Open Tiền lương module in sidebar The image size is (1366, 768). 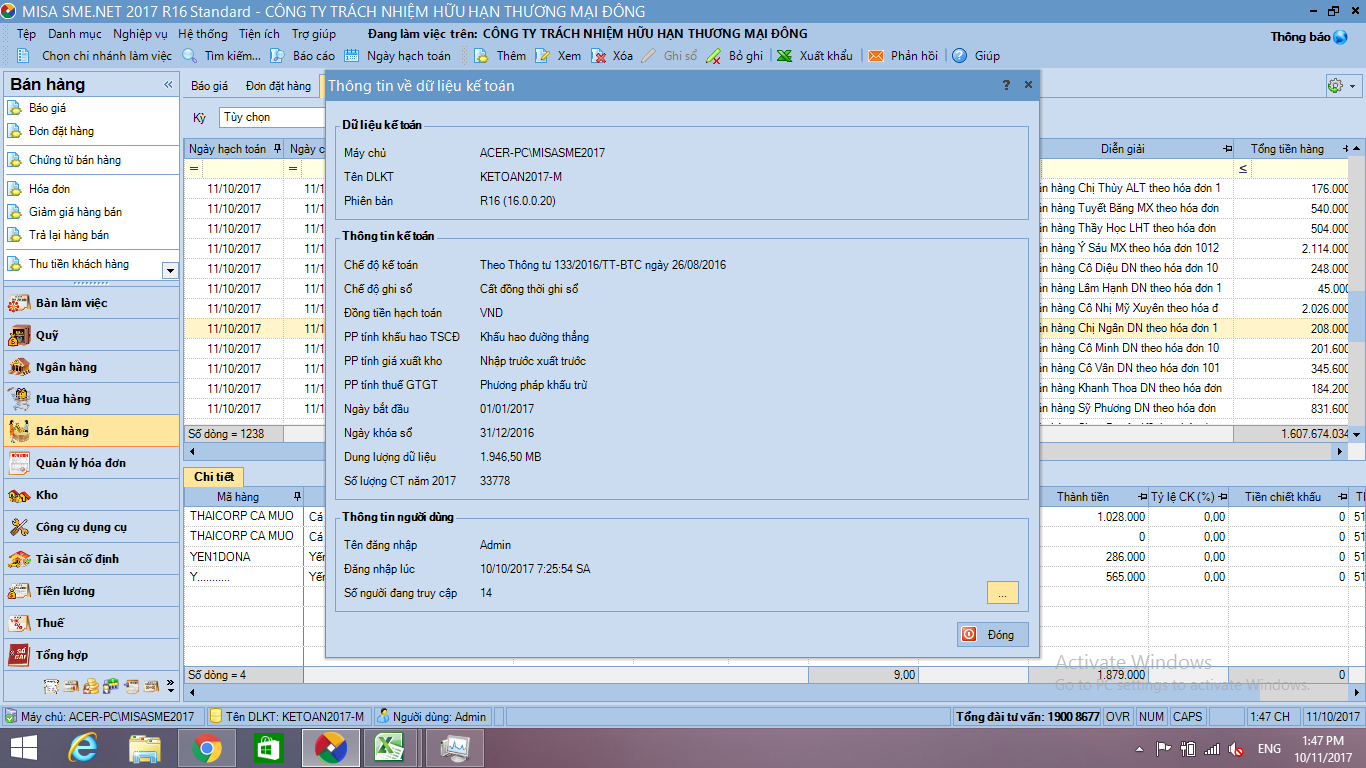pos(92,591)
